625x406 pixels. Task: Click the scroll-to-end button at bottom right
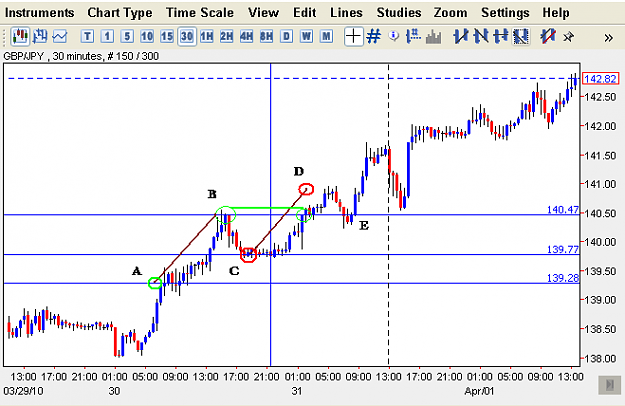pos(609,385)
